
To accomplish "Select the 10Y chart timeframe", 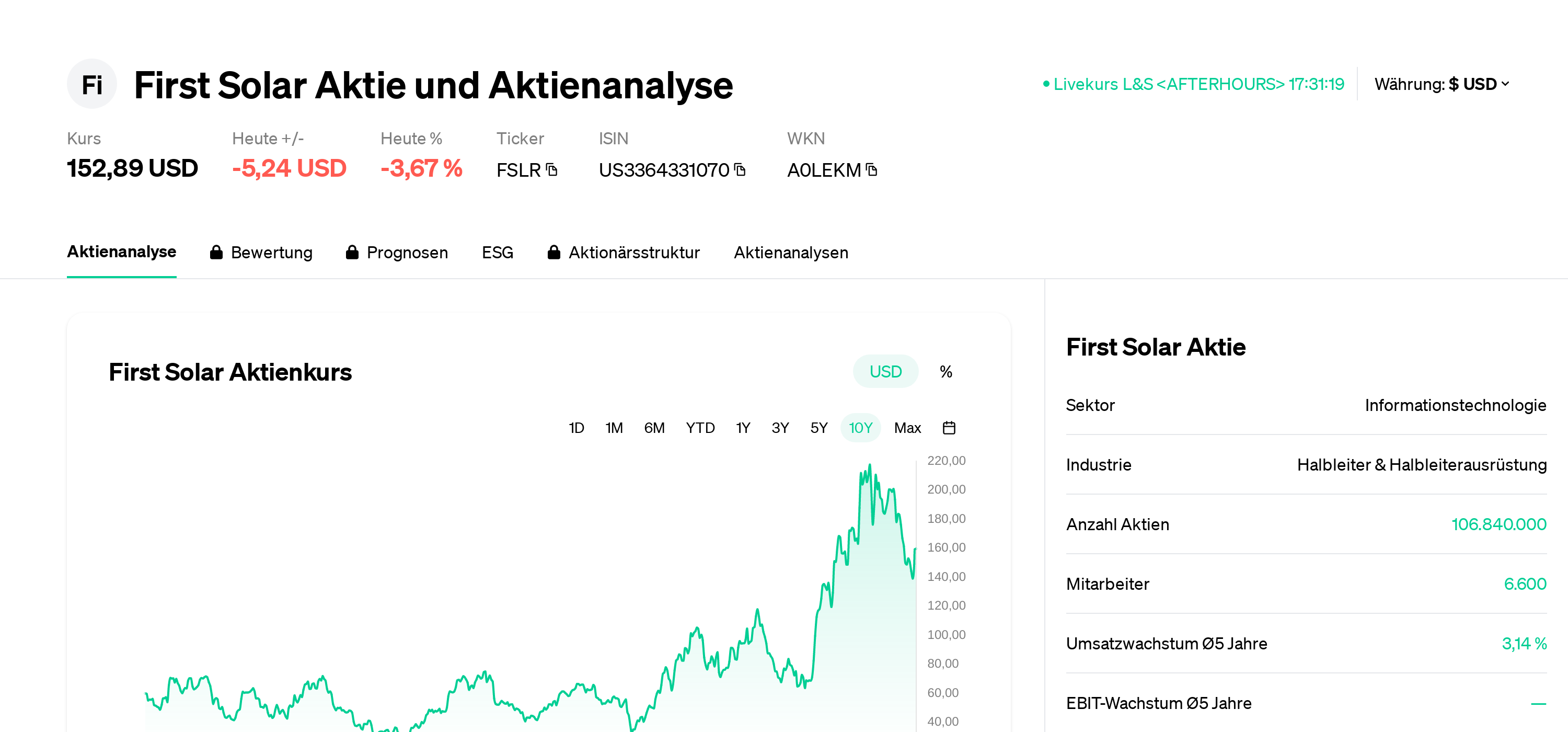I will coord(860,428).
